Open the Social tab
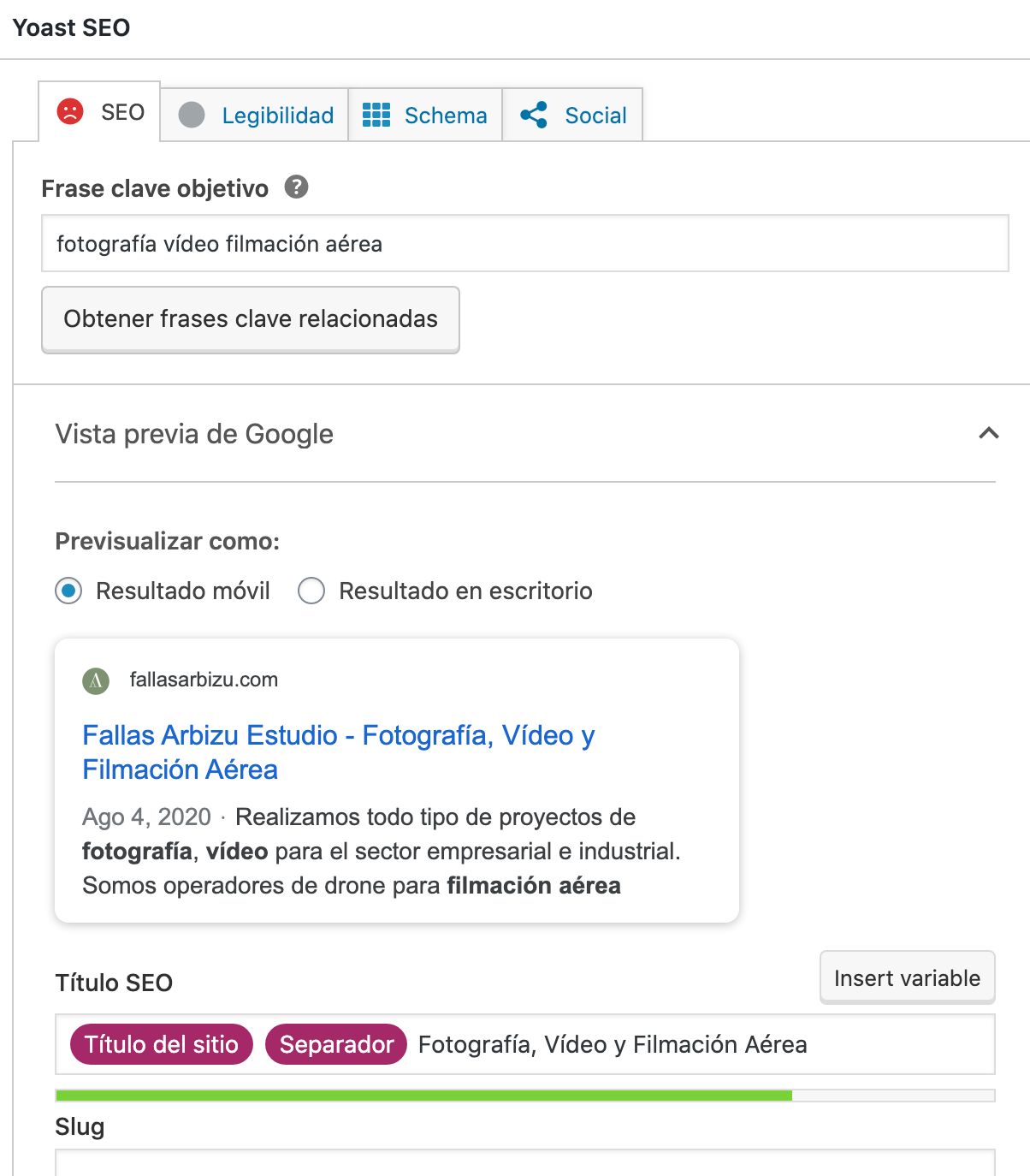The image size is (1030, 1176). (x=595, y=116)
